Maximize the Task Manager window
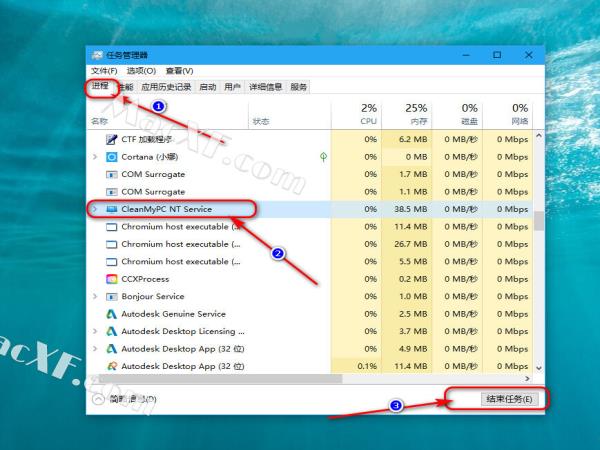The image size is (600, 450). tap(497, 55)
